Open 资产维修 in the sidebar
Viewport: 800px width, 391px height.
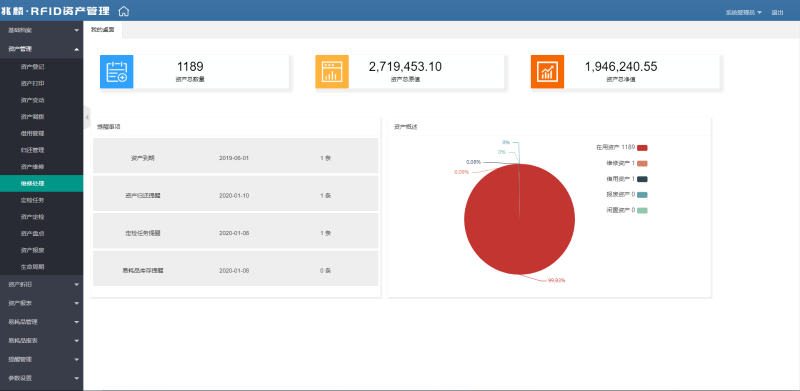(x=41, y=167)
